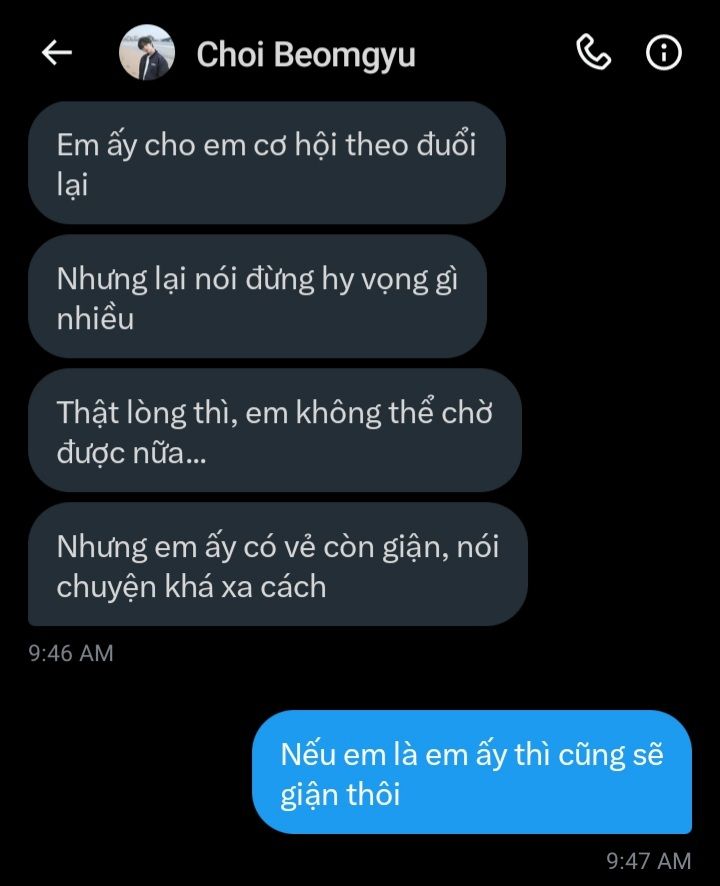Tap the 9:47 AM timestamp under sent message
The image size is (720, 886).
649,861
